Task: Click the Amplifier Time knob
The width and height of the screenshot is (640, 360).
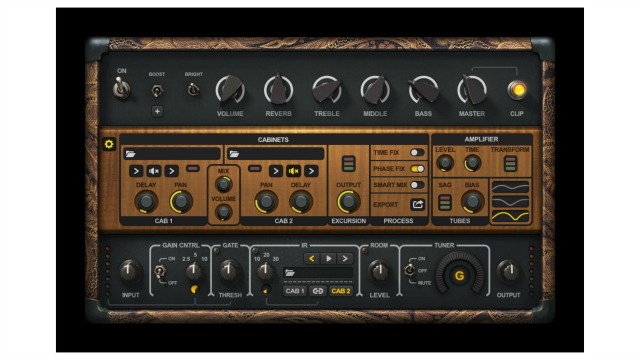Action: pyautogui.click(x=472, y=163)
